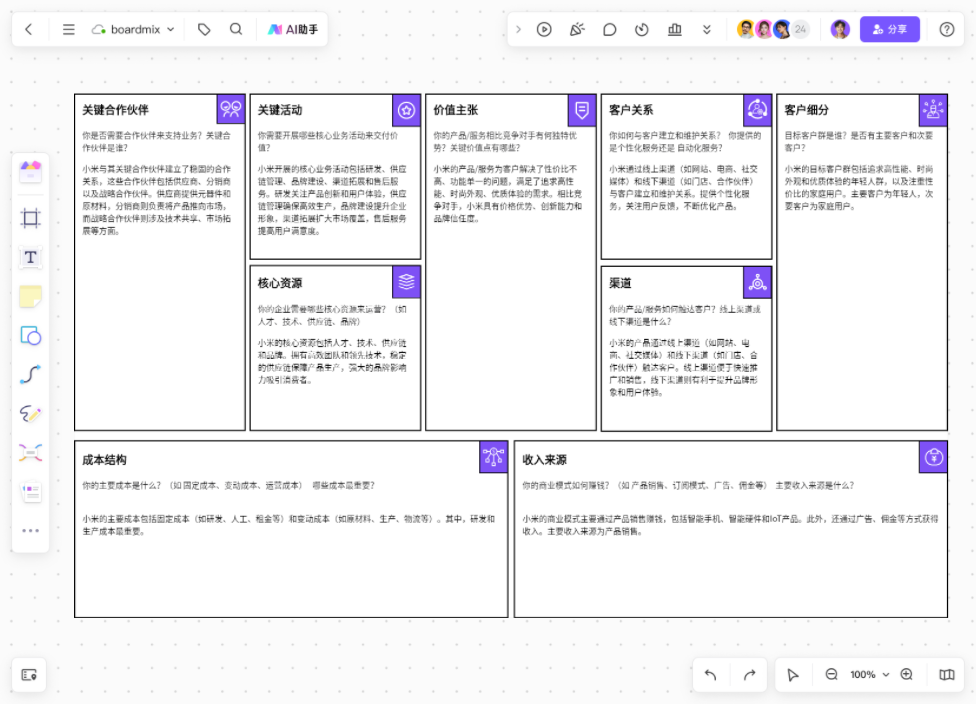Select the pen drawing tool
Screen dimensions: 976x704
tap(30, 413)
